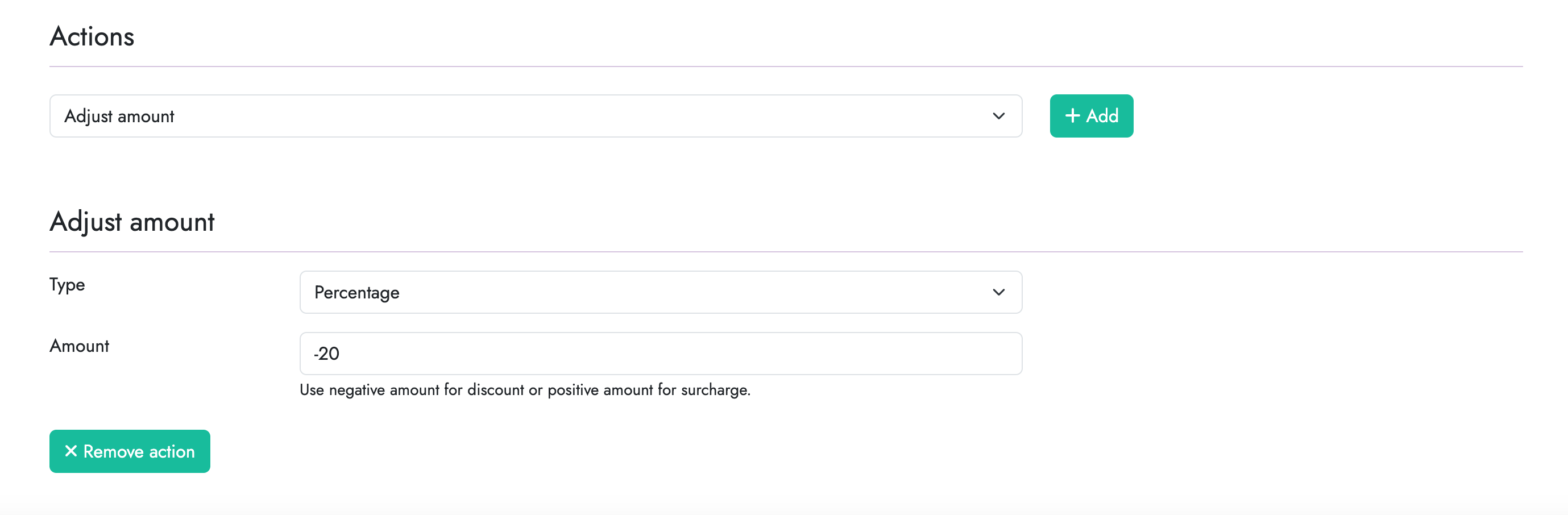
Task: Click the chevron on the action type selector
Action: coord(998,115)
